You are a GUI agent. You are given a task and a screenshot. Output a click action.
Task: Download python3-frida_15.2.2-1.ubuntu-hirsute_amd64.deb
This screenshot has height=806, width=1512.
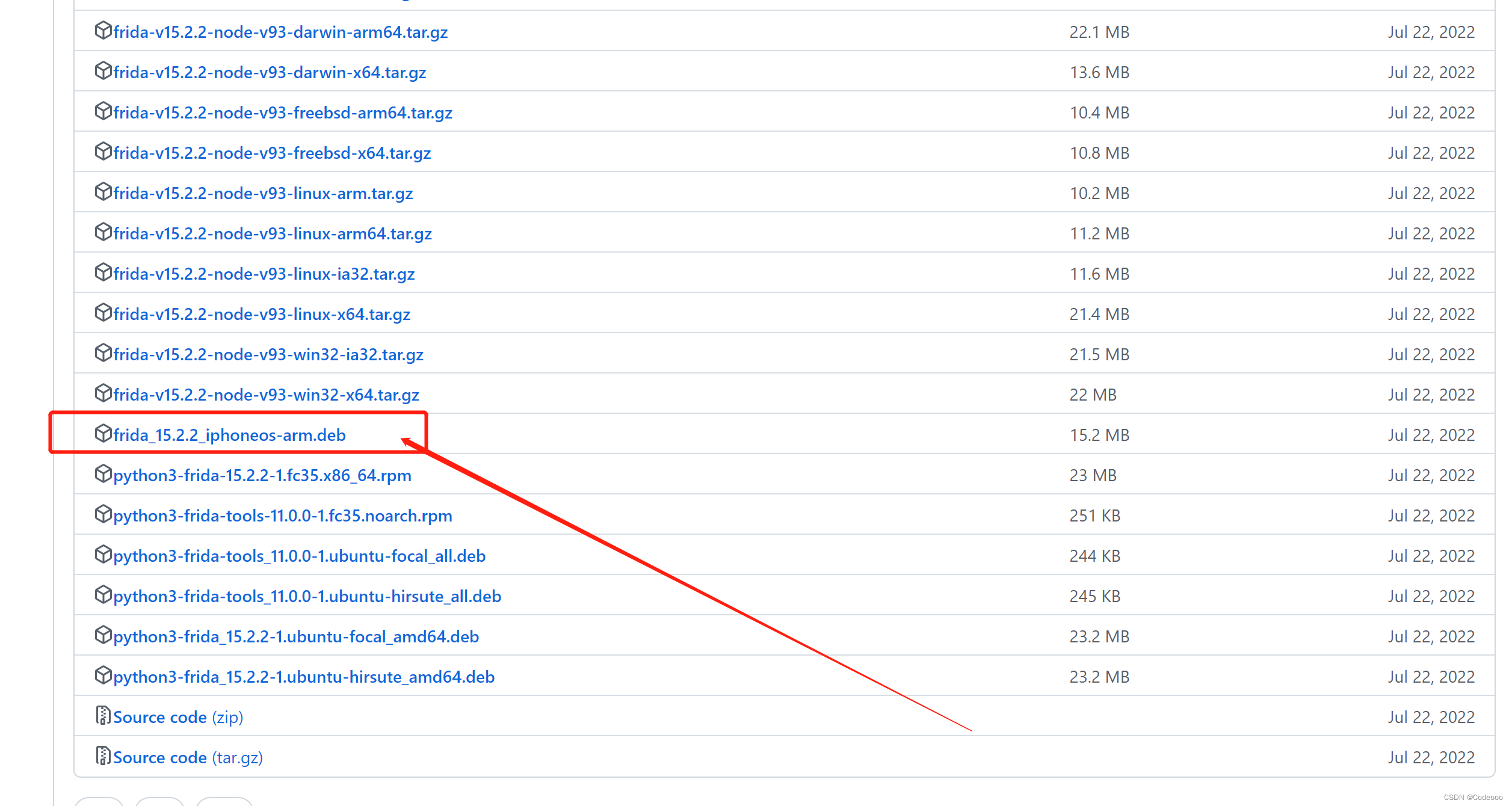304,677
